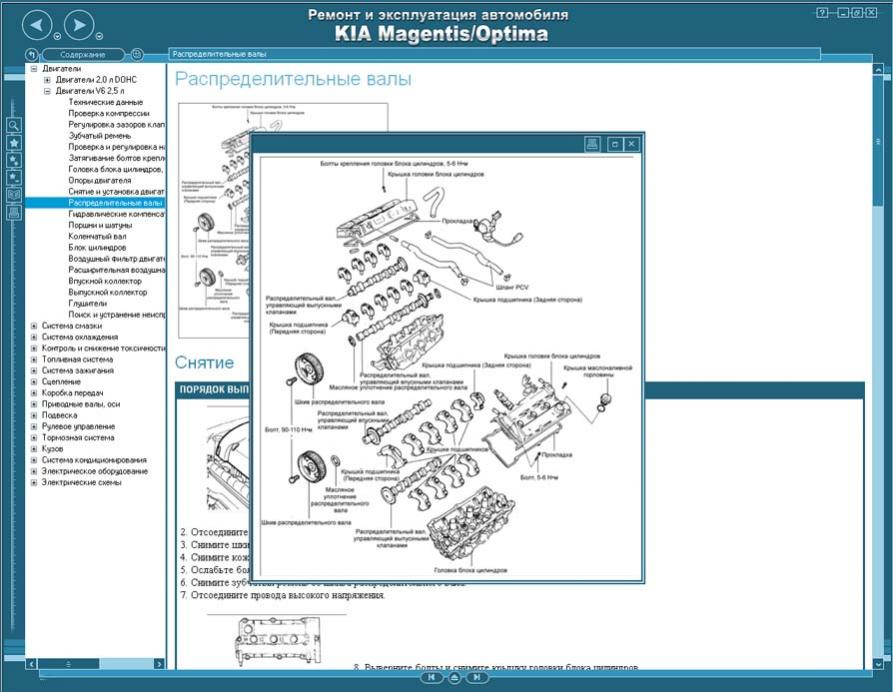The height and width of the screenshot is (692, 893).
Task: Click the printer icon in the left sidebar
Action: 14,212
